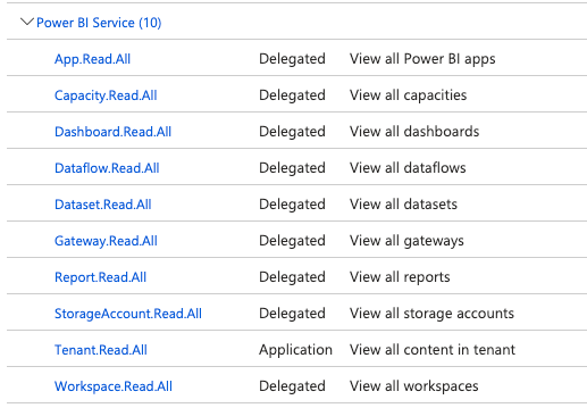Image resolution: width=587 pixels, height=408 pixels.
Task: Click the 'View all storage accounts' description
Action: click(x=432, y=314)
